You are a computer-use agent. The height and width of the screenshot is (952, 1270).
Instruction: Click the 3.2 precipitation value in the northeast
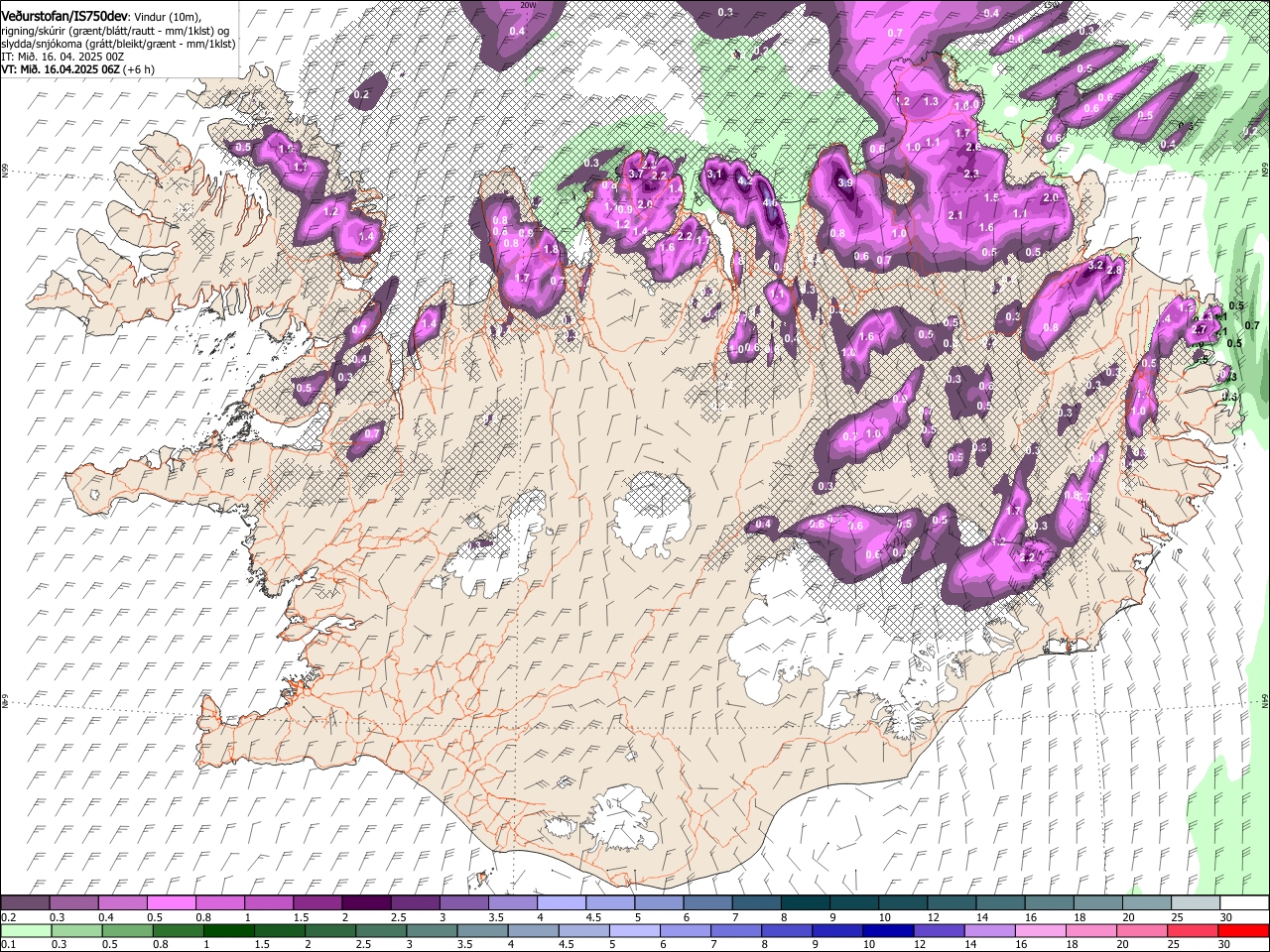coord(1096,265)
